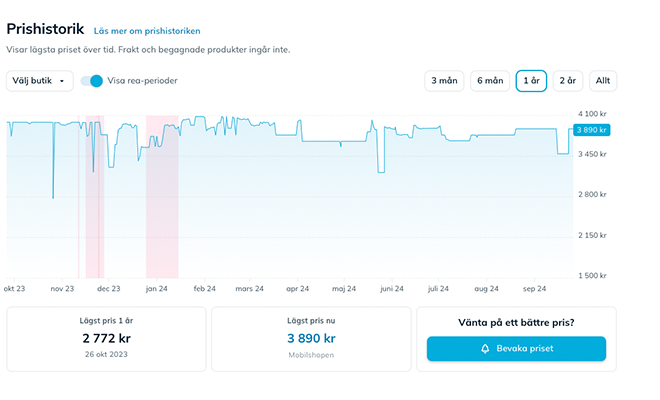Click the '2 772 kr' lowest price value
This screenshot has height=400, width=660.
[106, 338]
